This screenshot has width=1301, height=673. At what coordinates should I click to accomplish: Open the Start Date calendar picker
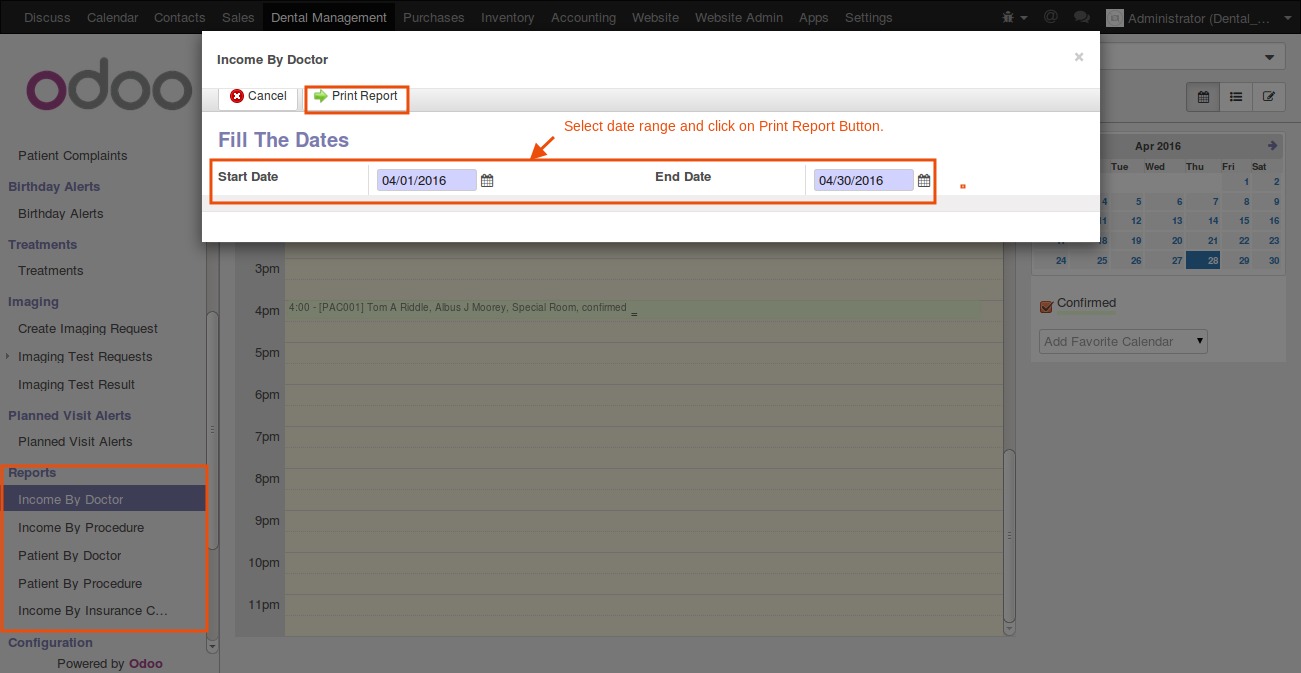[x=487, y=181]
